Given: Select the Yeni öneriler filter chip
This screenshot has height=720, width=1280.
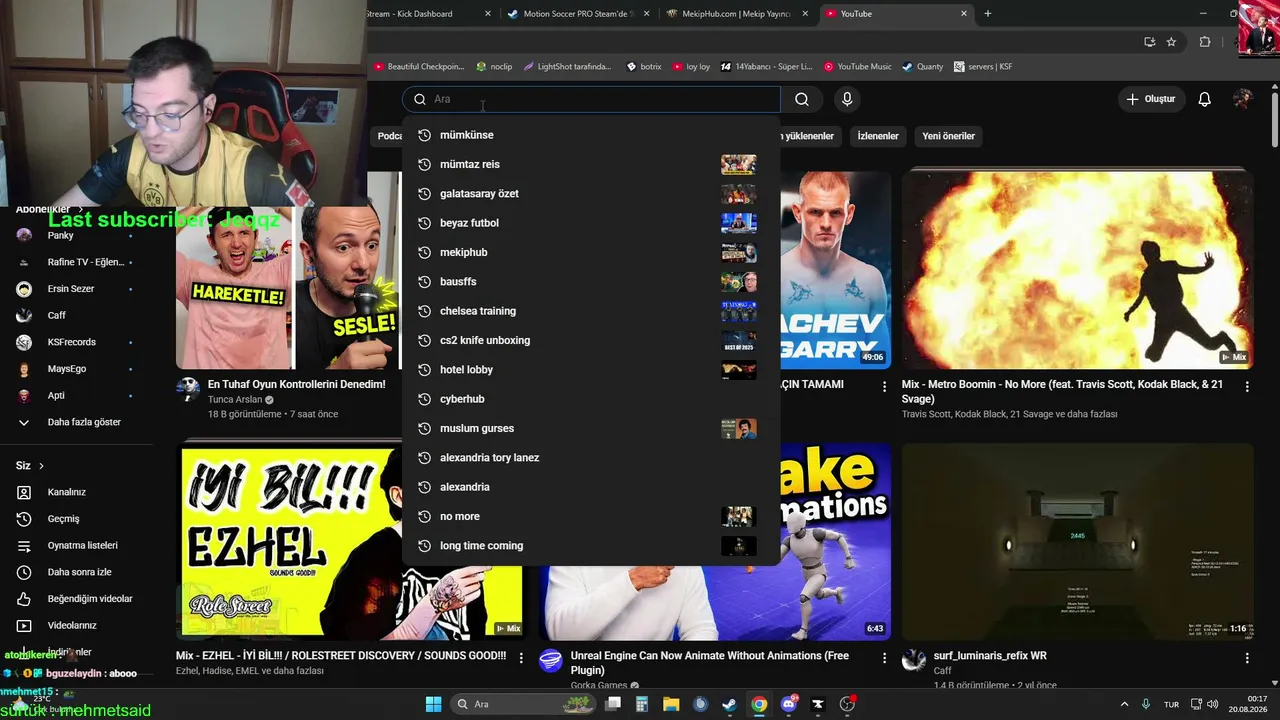Looking at the screenshot, I should pos(948,136).
